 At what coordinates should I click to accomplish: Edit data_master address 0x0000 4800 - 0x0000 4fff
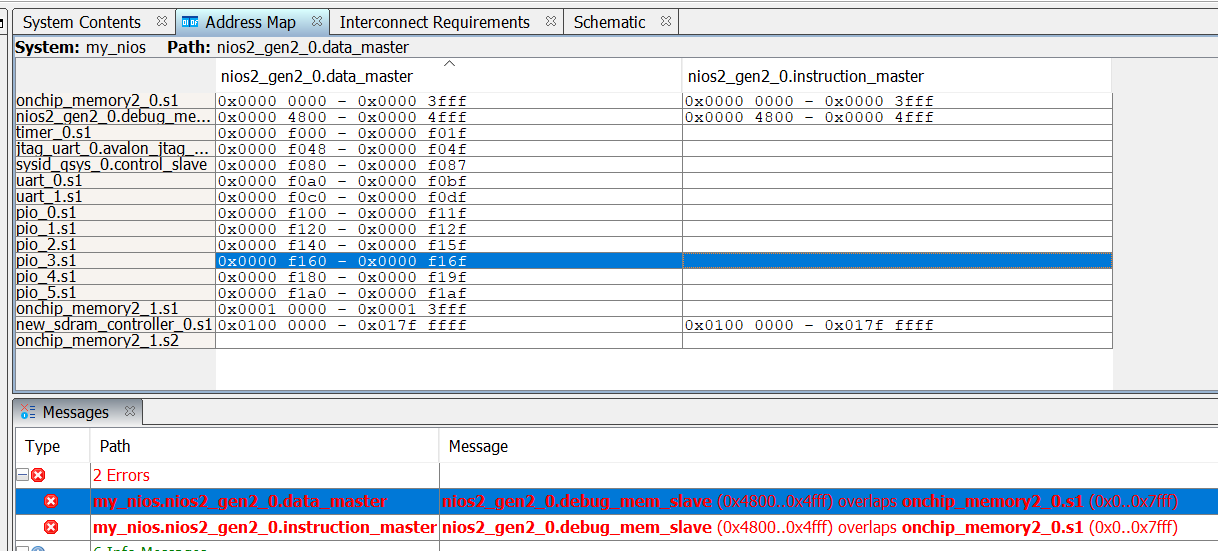pyautogui.click(x=449, y=117)
